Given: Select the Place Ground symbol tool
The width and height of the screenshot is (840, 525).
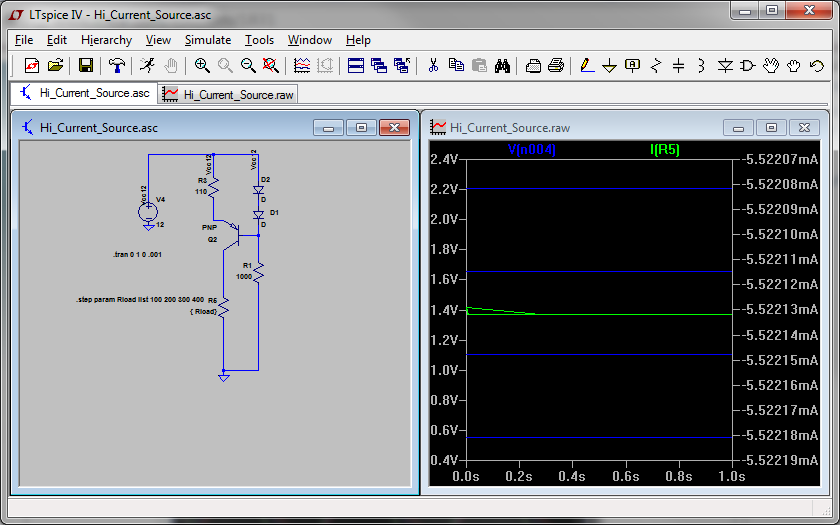Looking at the screenshot, I should (x=610, y=66).
